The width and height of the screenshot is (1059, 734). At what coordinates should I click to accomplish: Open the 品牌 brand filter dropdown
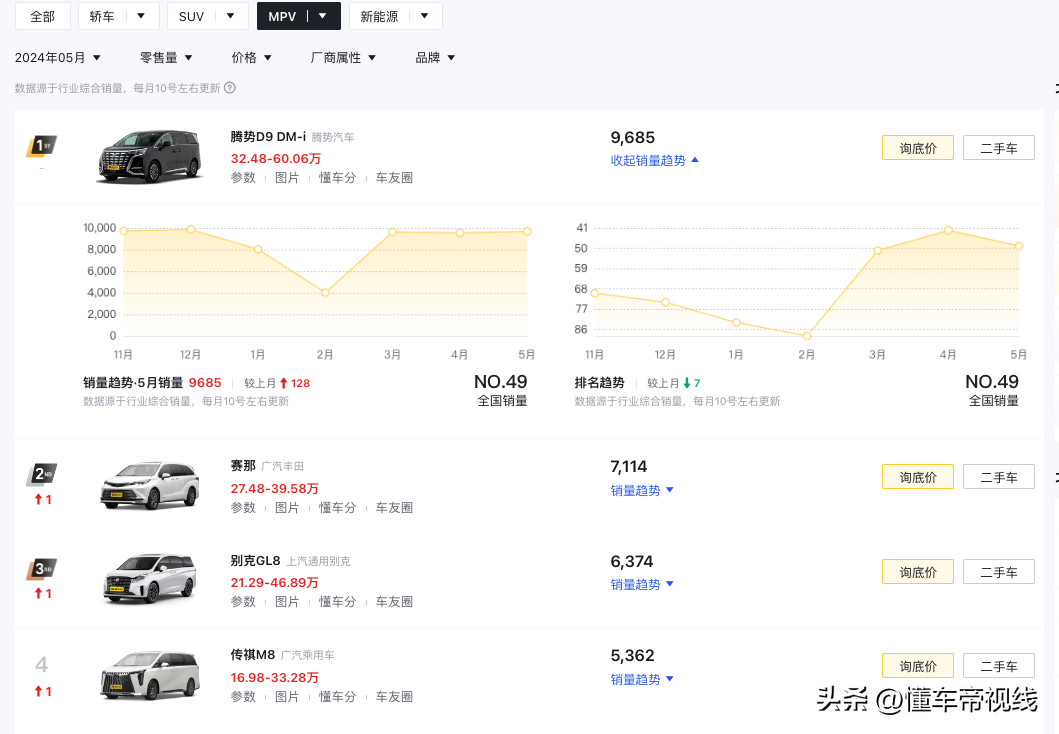click(434, 57)
